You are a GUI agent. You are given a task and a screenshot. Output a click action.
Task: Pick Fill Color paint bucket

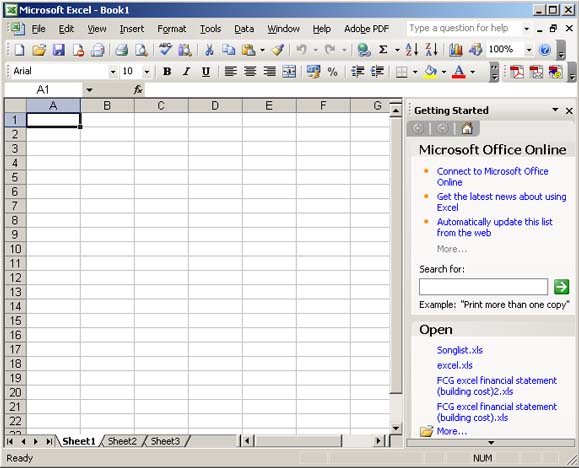pyautogui.click(x=431, y=71)
